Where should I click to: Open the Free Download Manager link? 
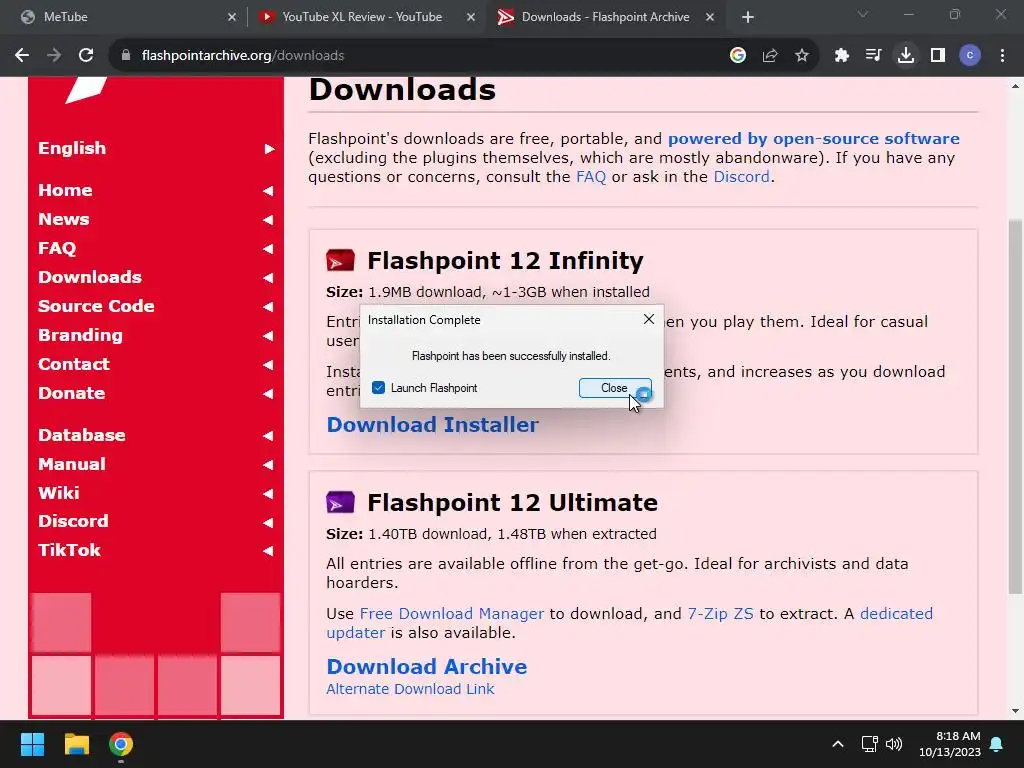[x=451, y=614]
